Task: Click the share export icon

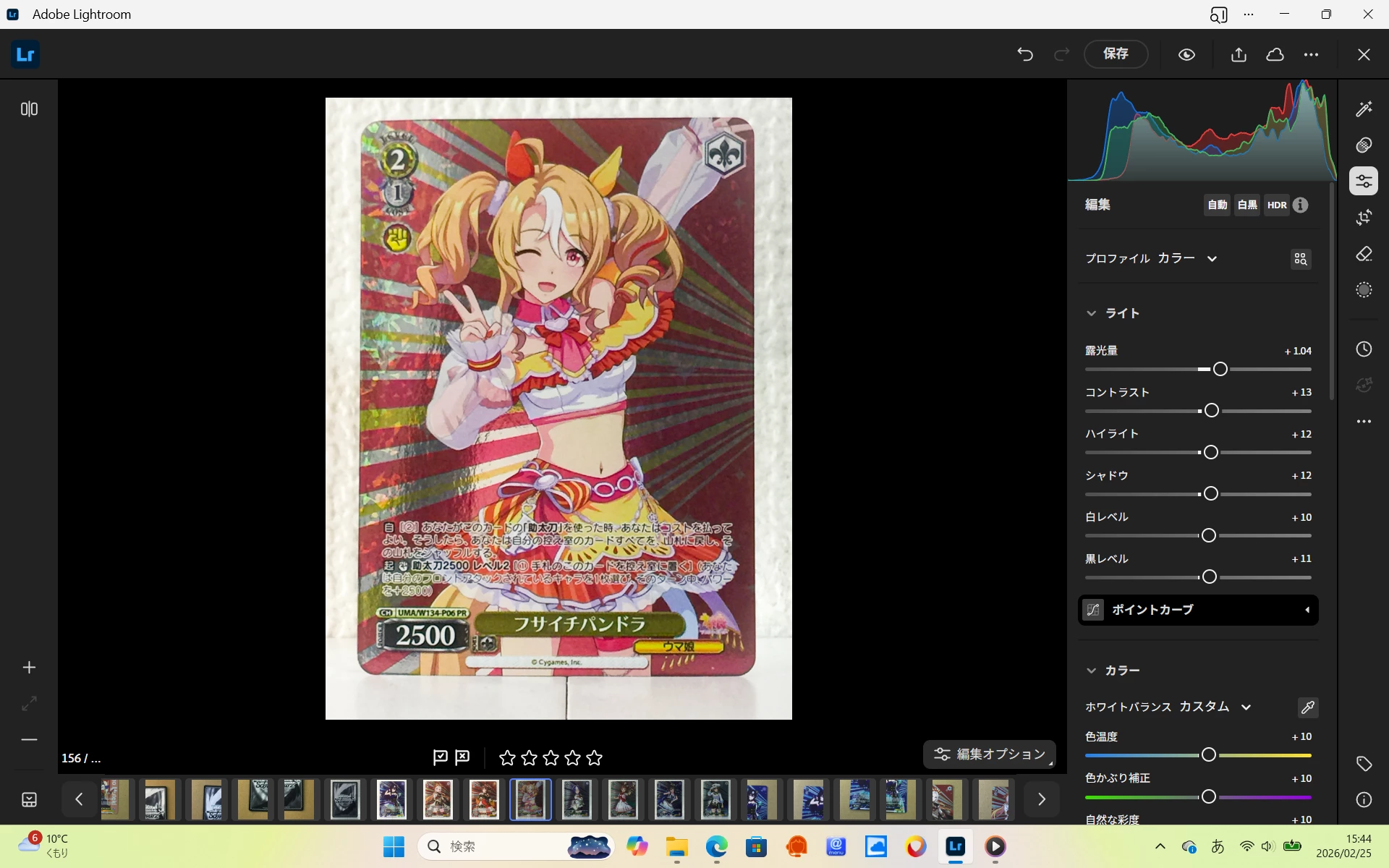Action: [1239, 54]
